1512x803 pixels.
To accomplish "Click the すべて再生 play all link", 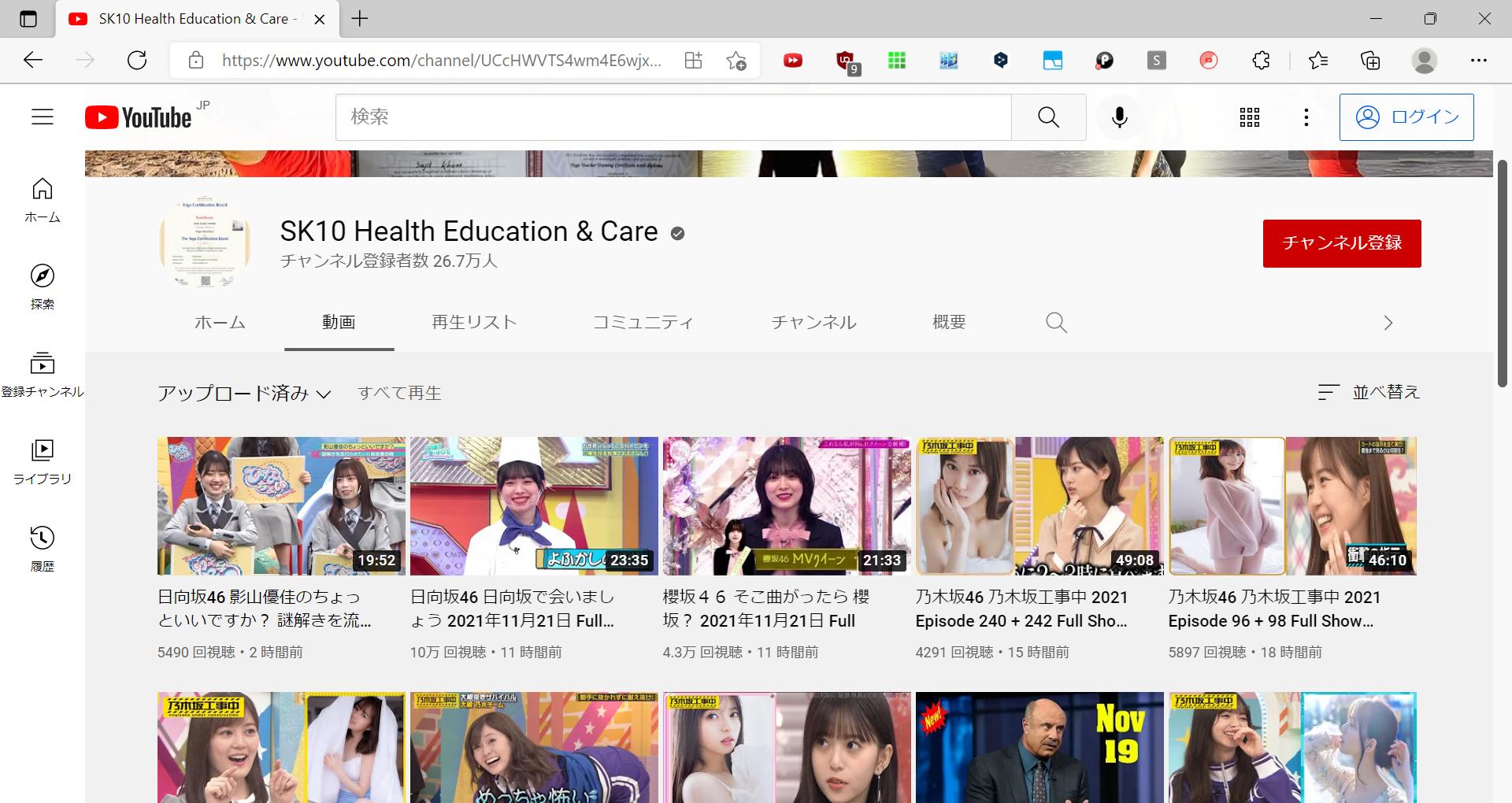I will 399,393.
